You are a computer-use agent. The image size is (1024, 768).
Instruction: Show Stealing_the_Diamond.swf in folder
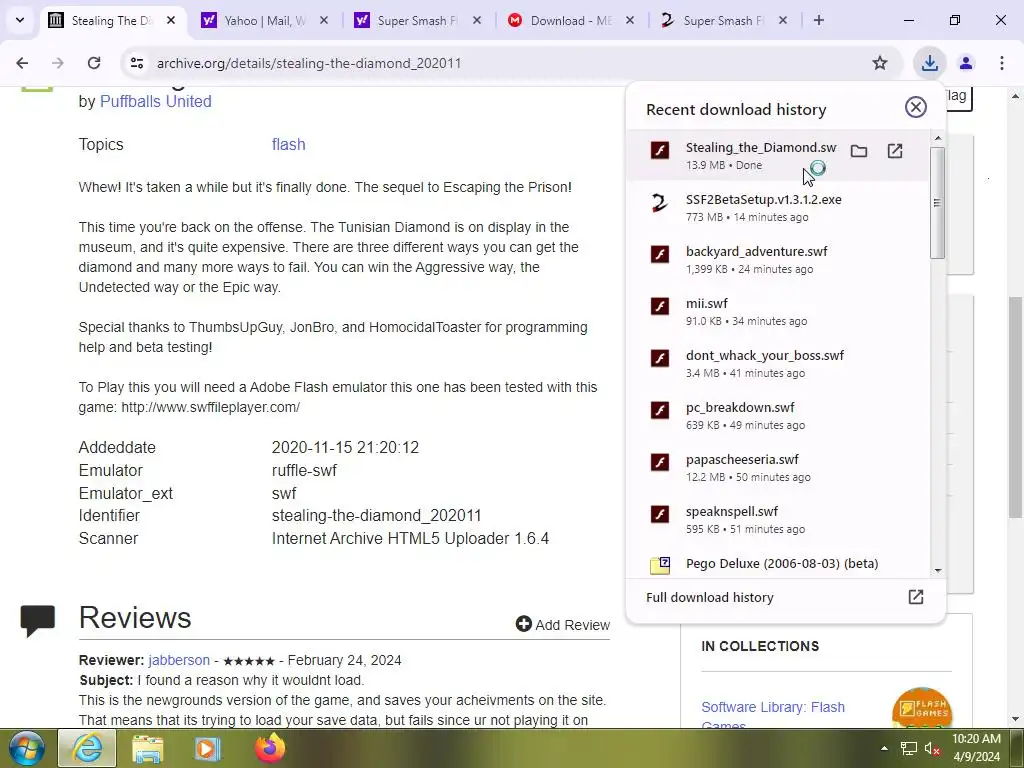point(859,152)
